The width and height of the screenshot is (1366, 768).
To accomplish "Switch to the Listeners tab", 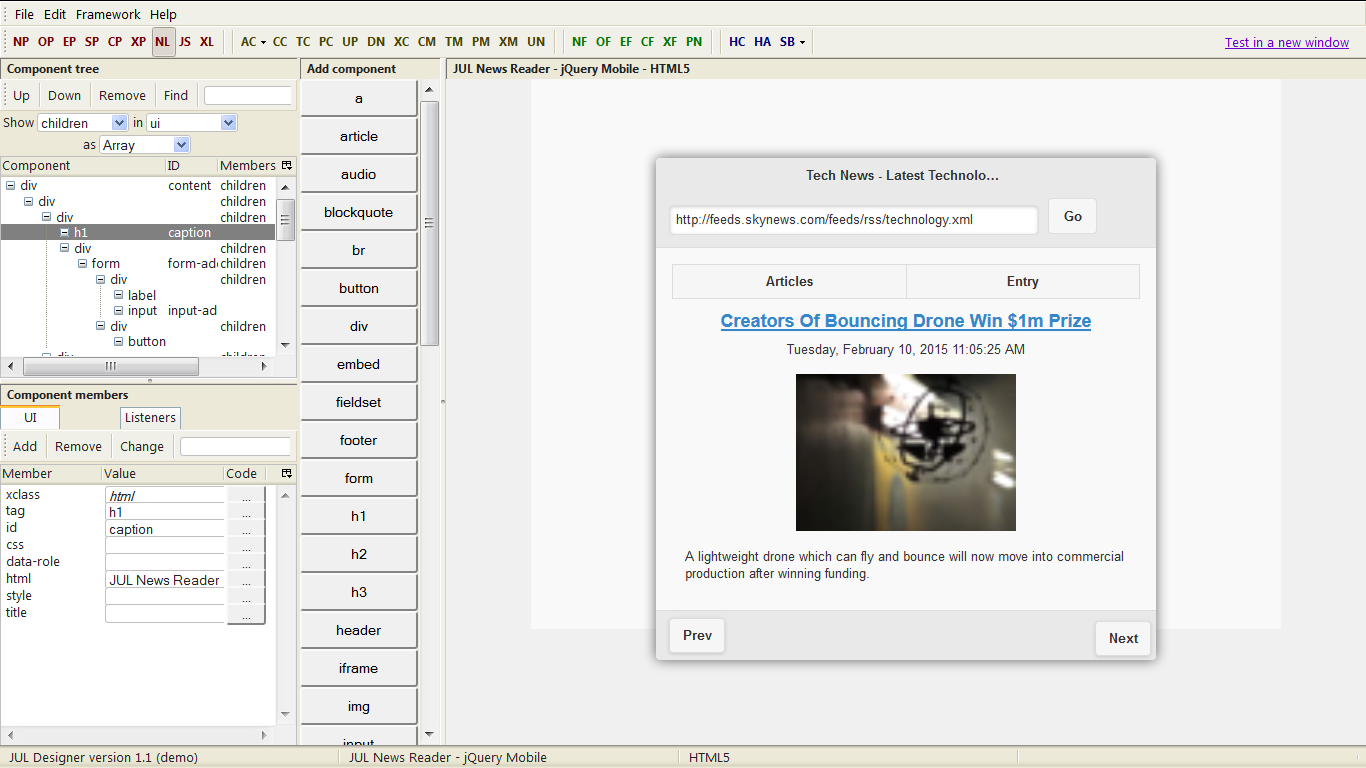I will 150,417.
